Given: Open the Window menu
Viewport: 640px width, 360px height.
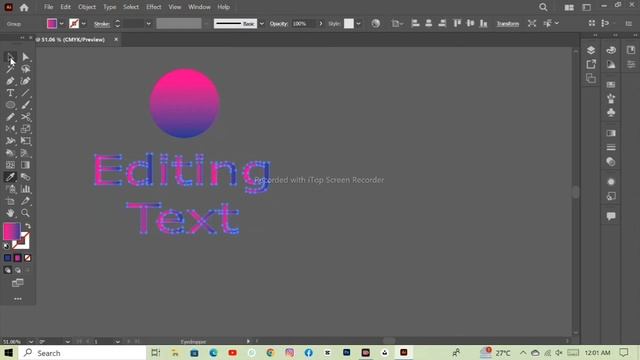Looking at the screenshot, I should [199, 7].
